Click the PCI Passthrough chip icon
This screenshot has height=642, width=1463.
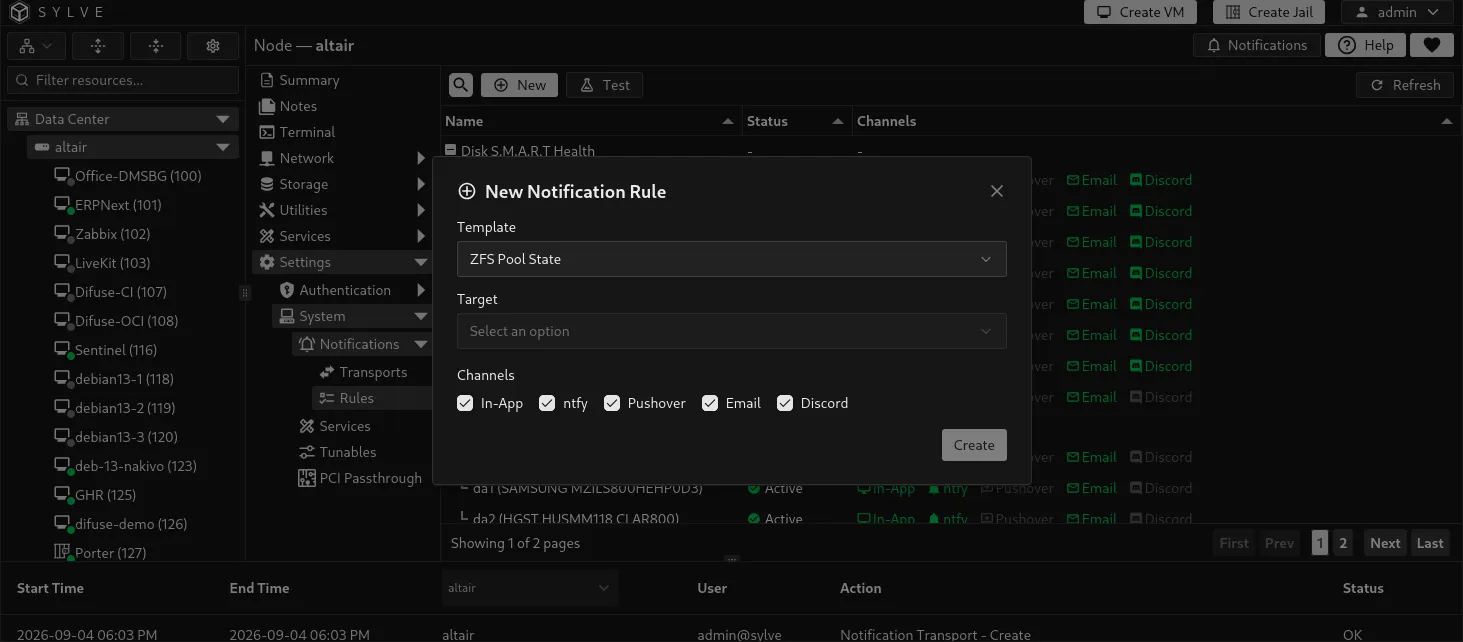[307, 478]
